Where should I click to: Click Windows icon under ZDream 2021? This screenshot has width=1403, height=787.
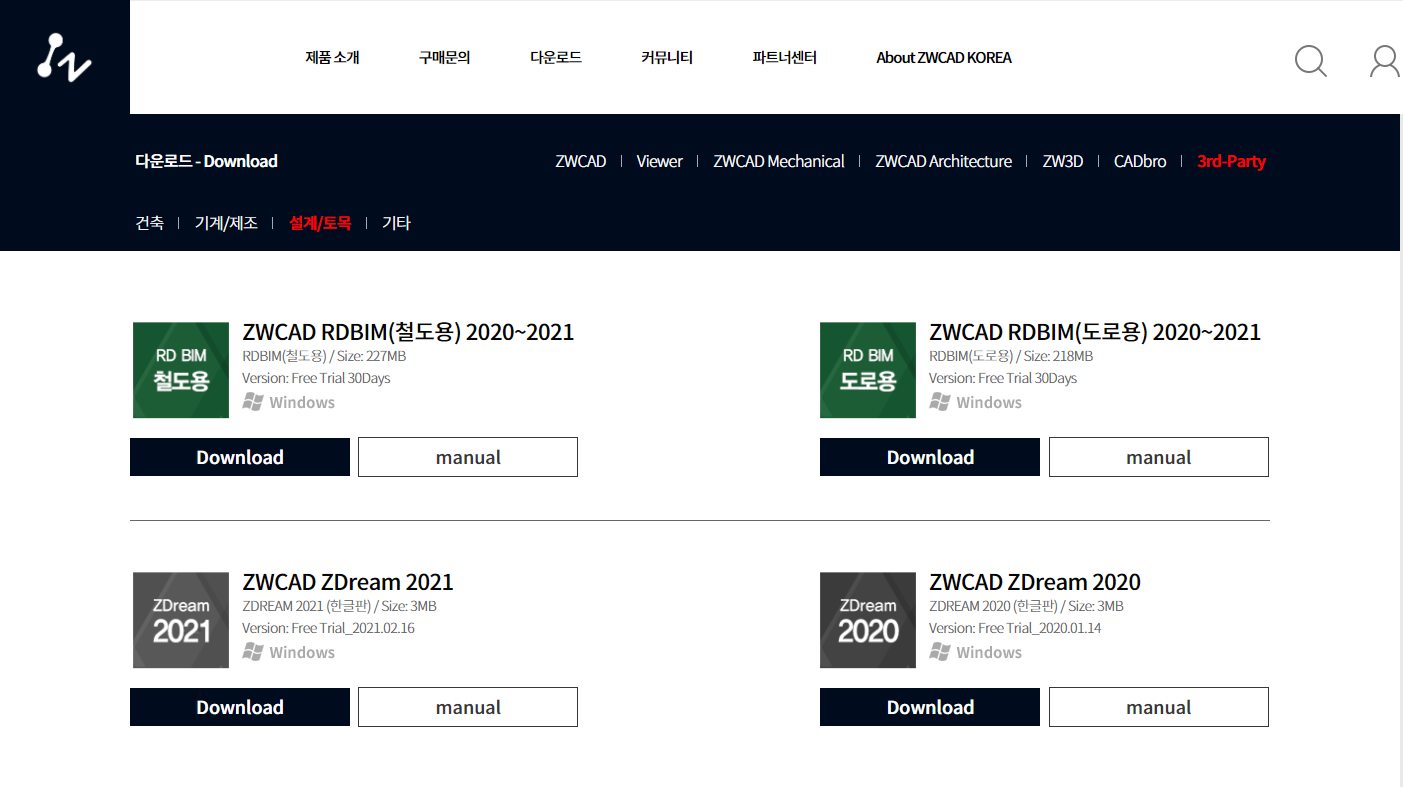pyautogui.click(x=253, y=652)
